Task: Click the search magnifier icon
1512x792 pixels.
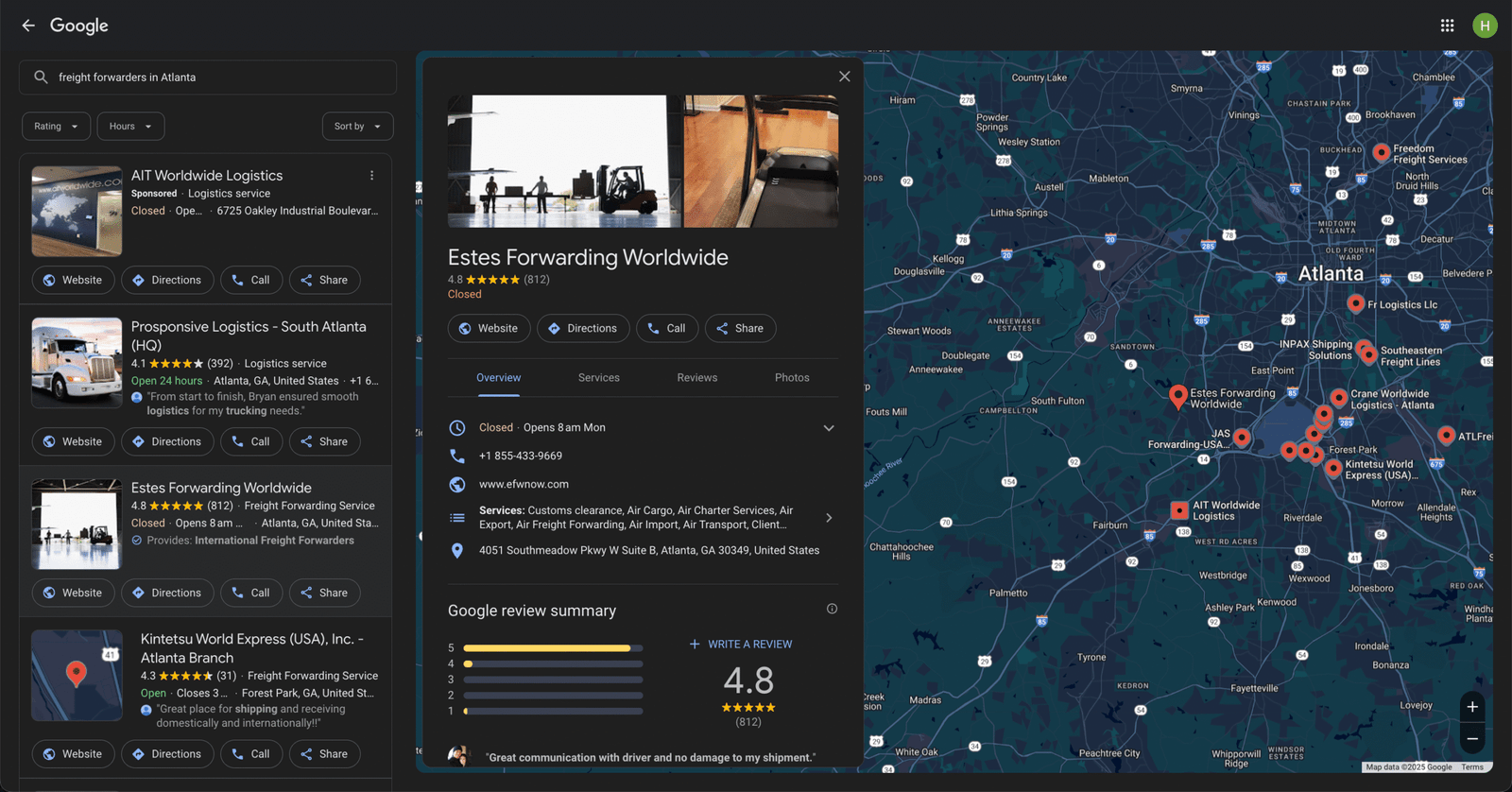Action: pos(41,77)
